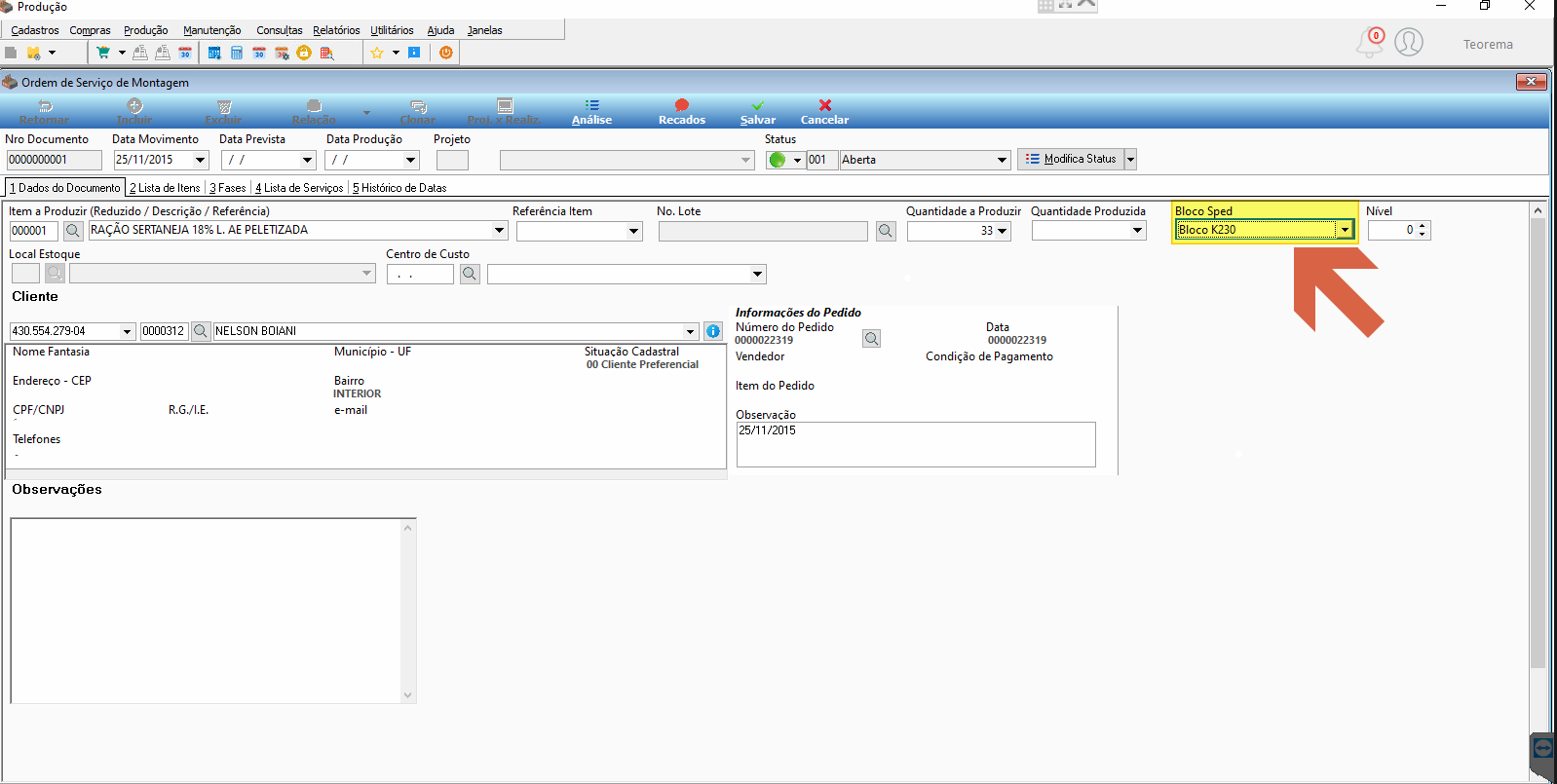The height and width of the screenshot is (784, 1557).
Task: Click the blue info icon beside NELSON BOIANI
Action: click(x=713, y=331)
